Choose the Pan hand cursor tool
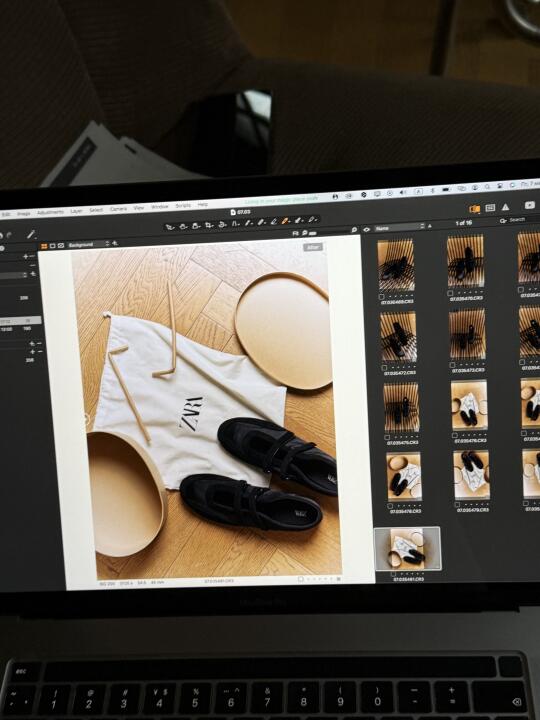The image size is (540, 720). 183,226
